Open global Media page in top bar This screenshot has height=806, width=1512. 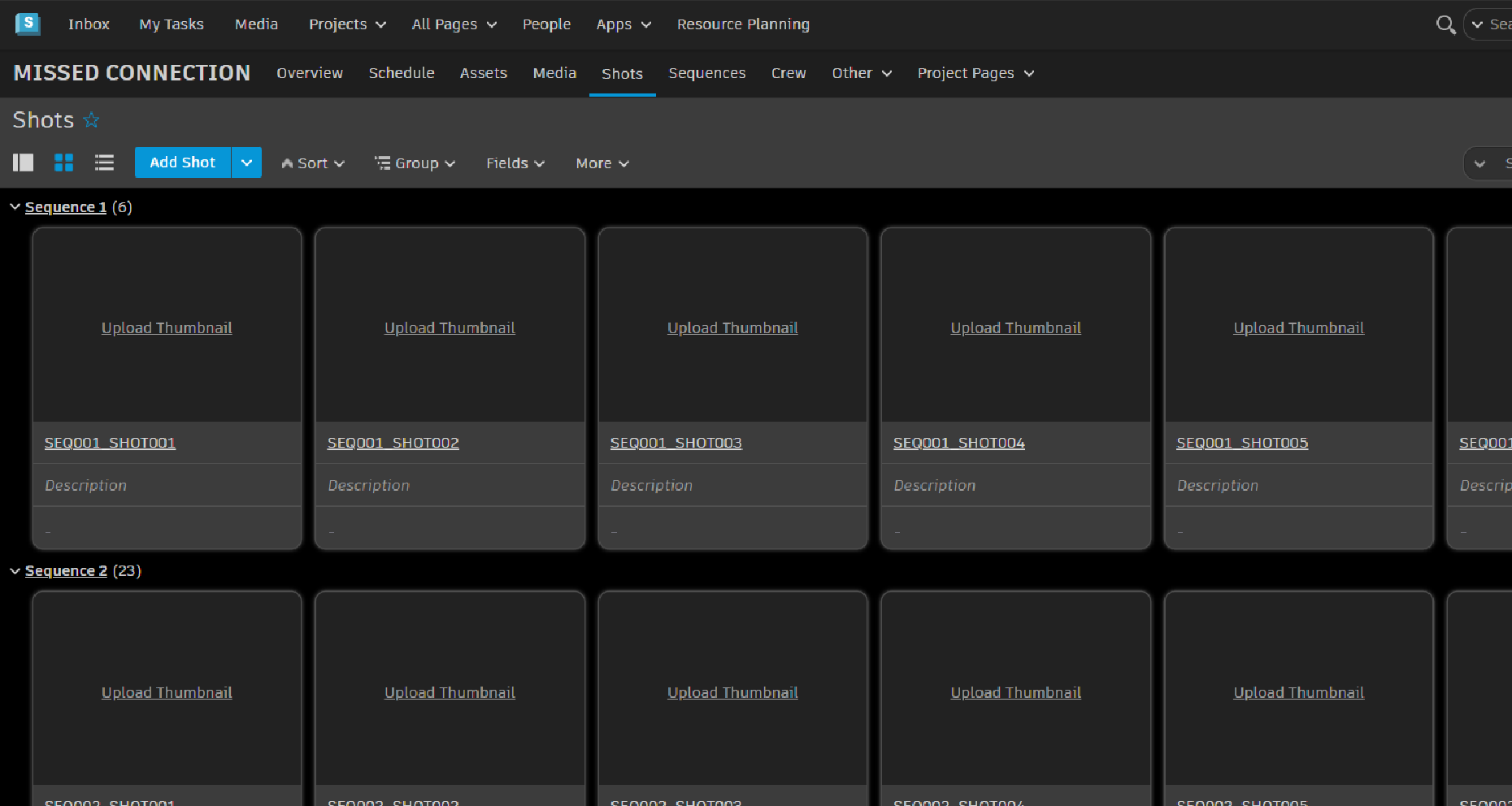click(x=256, y=24)
